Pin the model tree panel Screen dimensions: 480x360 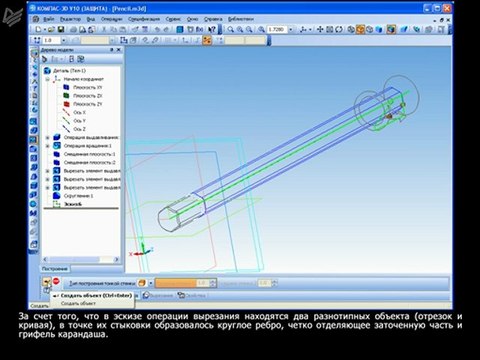click(112, 50)
